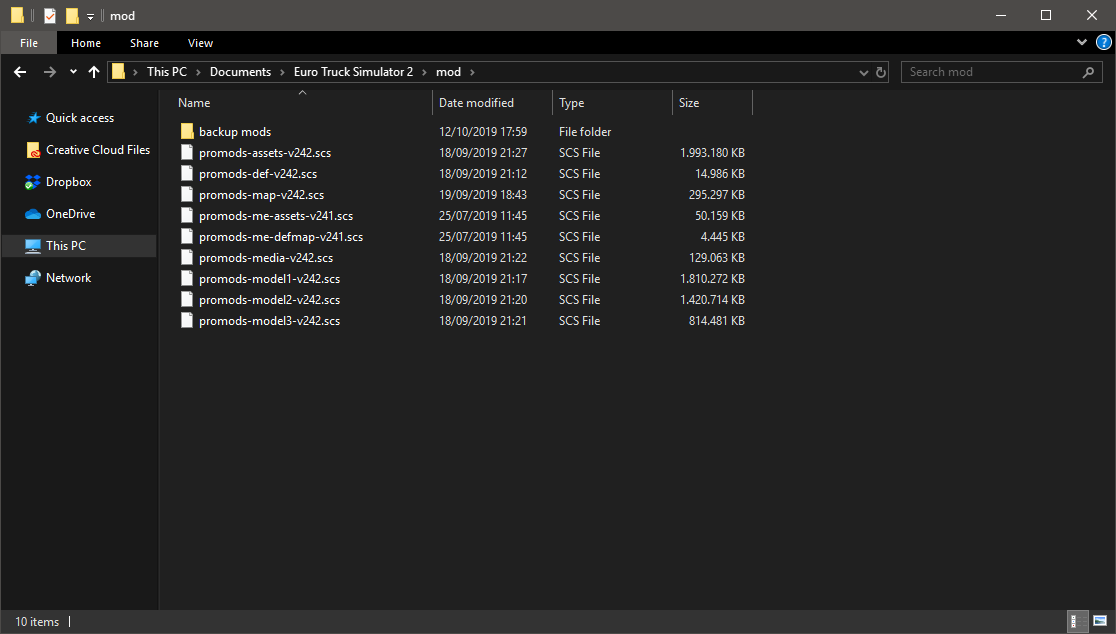Open the File menu

[x=29, y=43]
